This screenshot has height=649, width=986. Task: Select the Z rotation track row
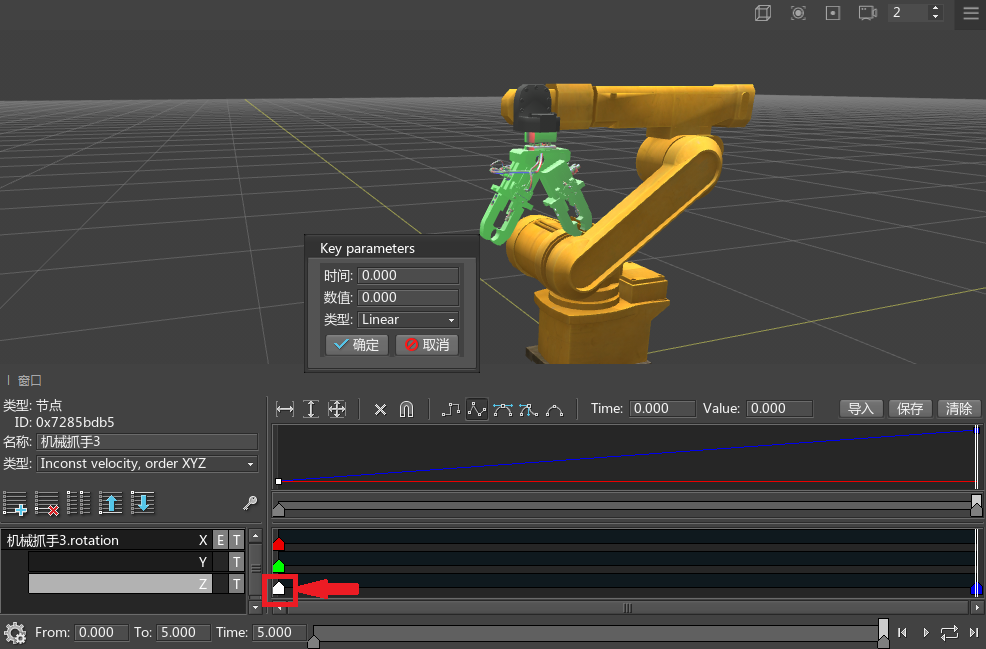coord(120,584)
